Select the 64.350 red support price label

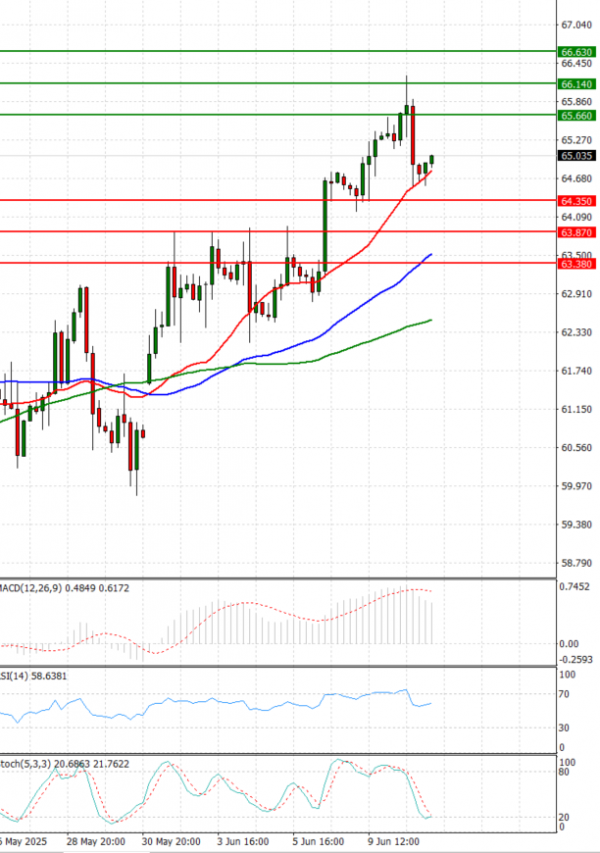click(576, 202)
